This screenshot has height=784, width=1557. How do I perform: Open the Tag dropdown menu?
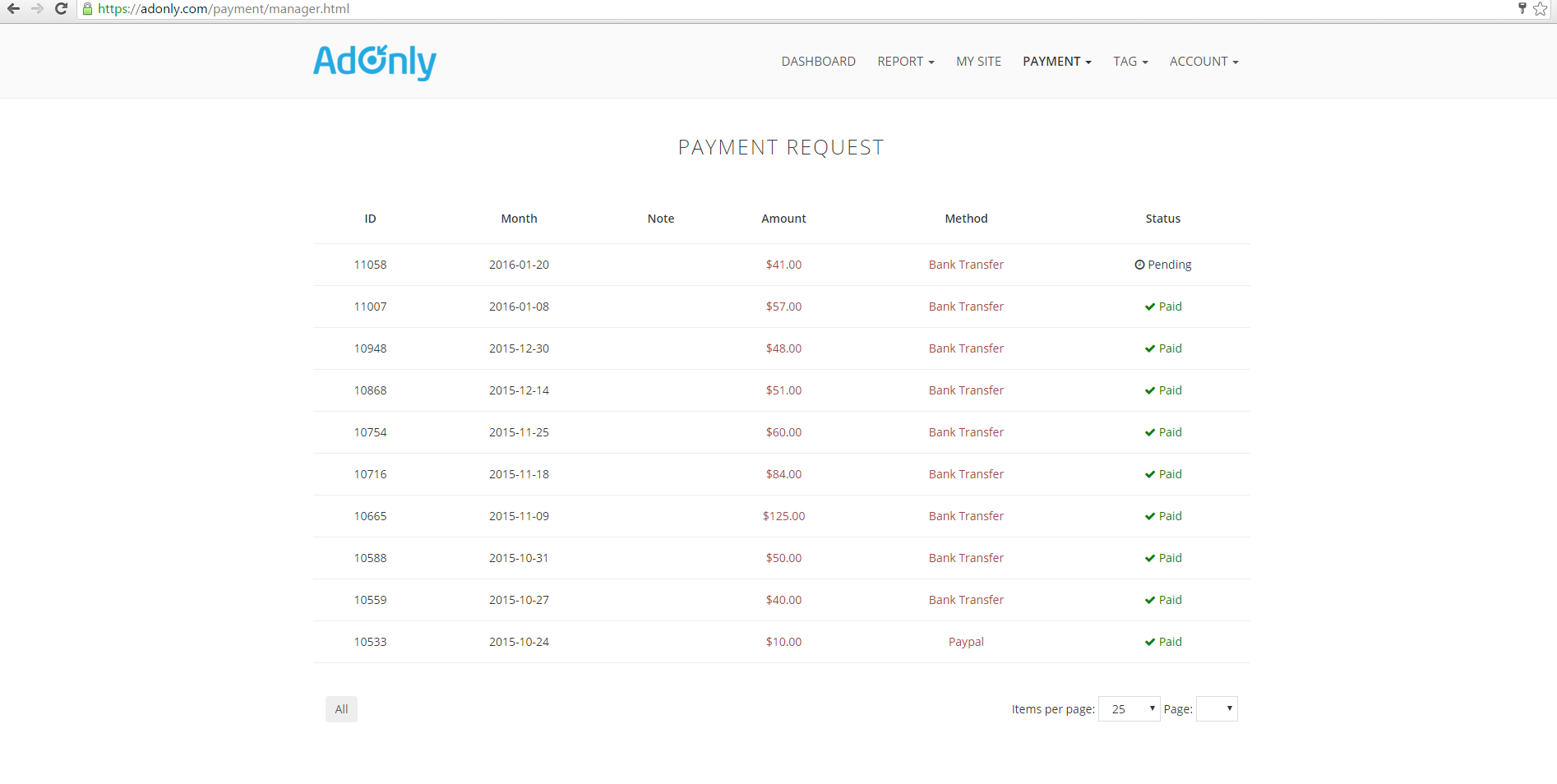pyautogui.click(x=1130, y=62)
